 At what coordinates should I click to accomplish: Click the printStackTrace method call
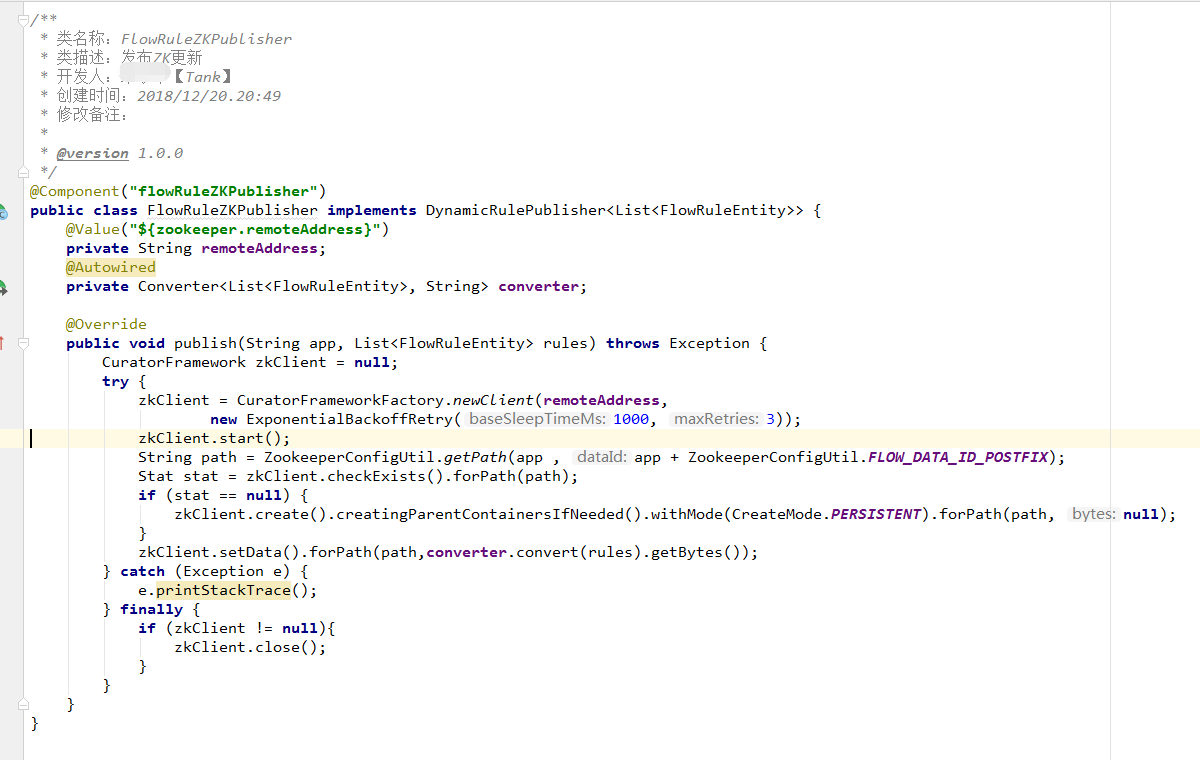click(223, 590)
